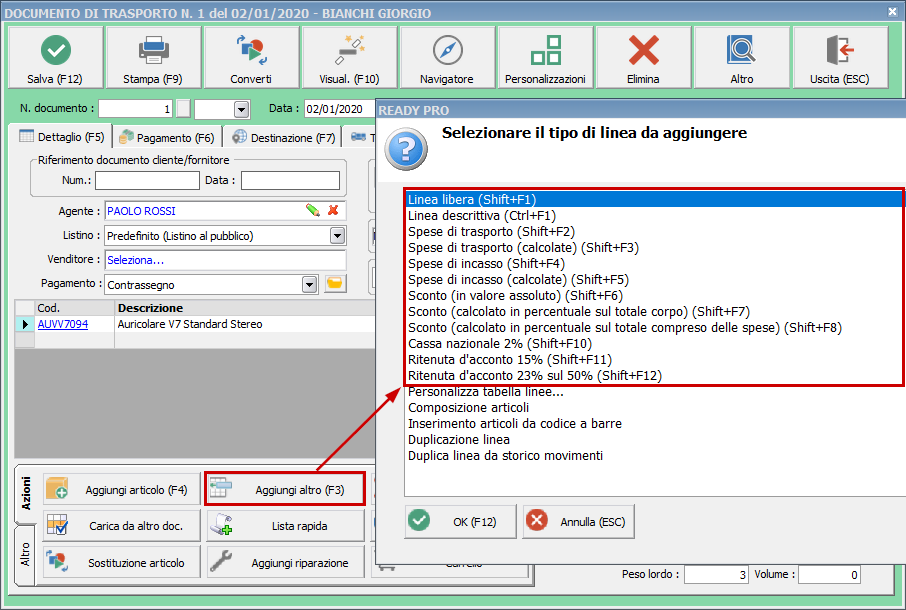This screenshot has width=906, height=610.
Task: Select Sconto (in valore assoluto) (Shift+F6)
Action: click(x=655, y=296)
